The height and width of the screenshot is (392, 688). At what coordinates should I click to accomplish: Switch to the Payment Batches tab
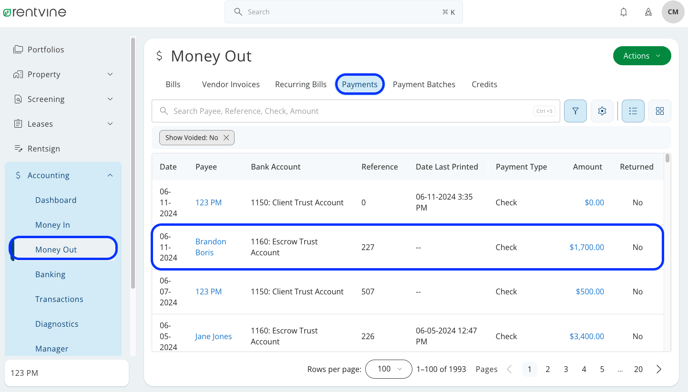click(424, 84)
